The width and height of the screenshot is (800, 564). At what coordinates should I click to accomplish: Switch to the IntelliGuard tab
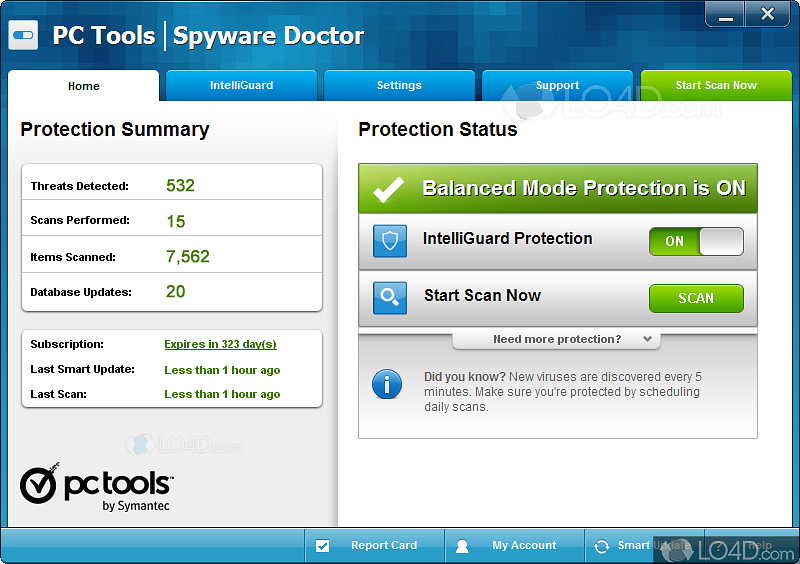point(241,86)
